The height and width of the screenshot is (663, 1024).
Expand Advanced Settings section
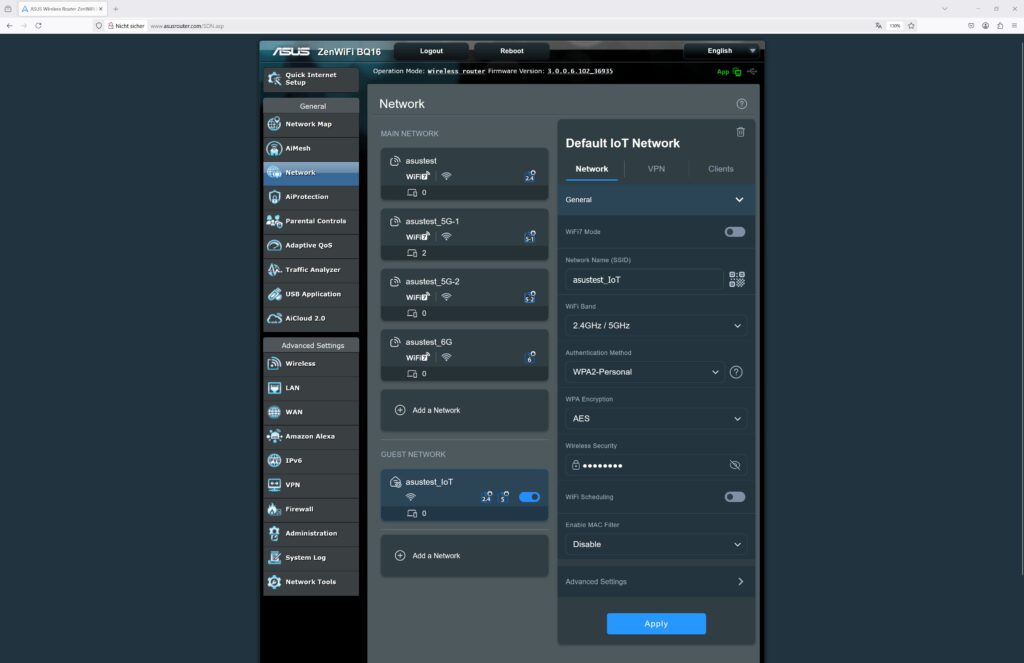pos(656,581)
